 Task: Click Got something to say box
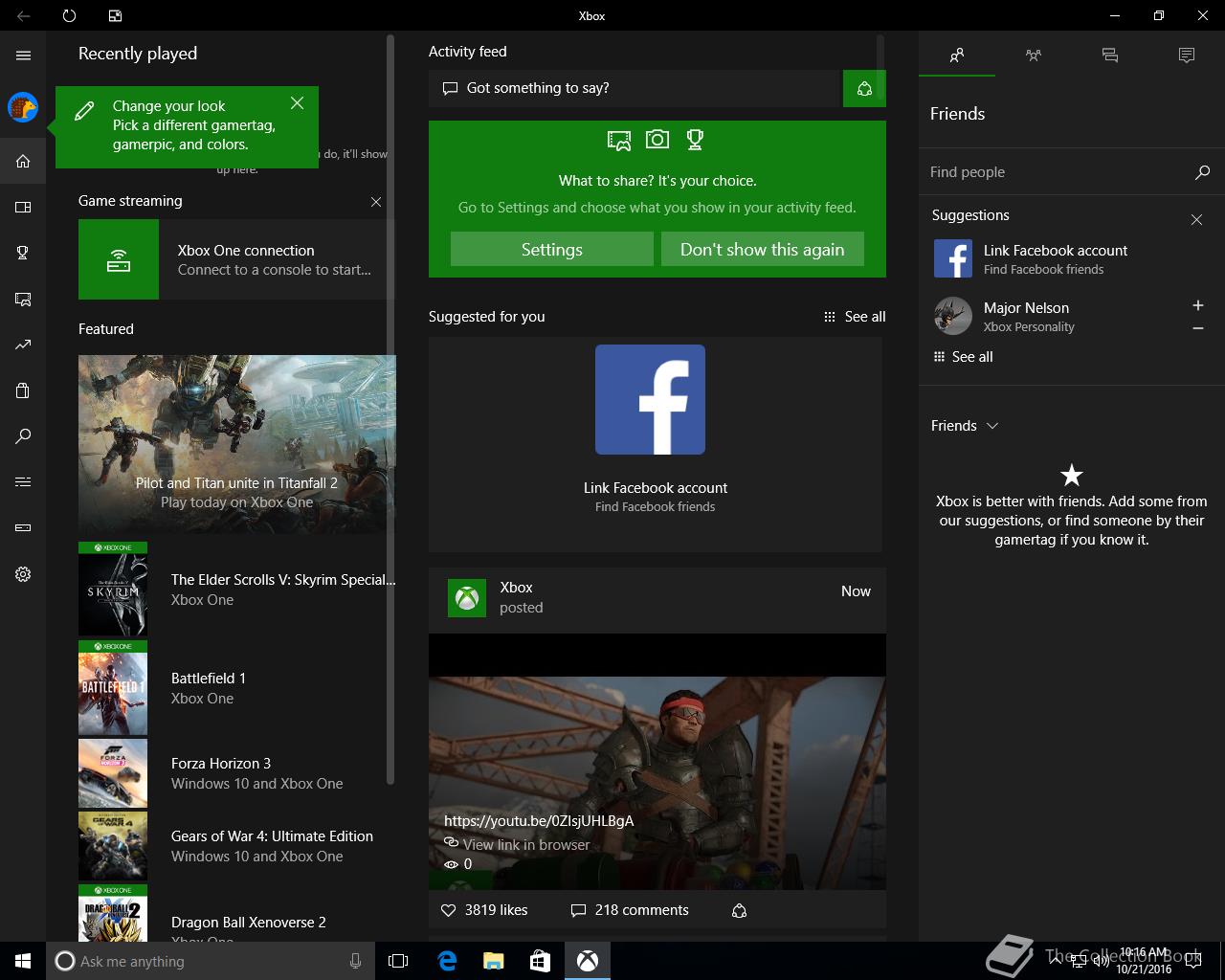pos(634,88)
